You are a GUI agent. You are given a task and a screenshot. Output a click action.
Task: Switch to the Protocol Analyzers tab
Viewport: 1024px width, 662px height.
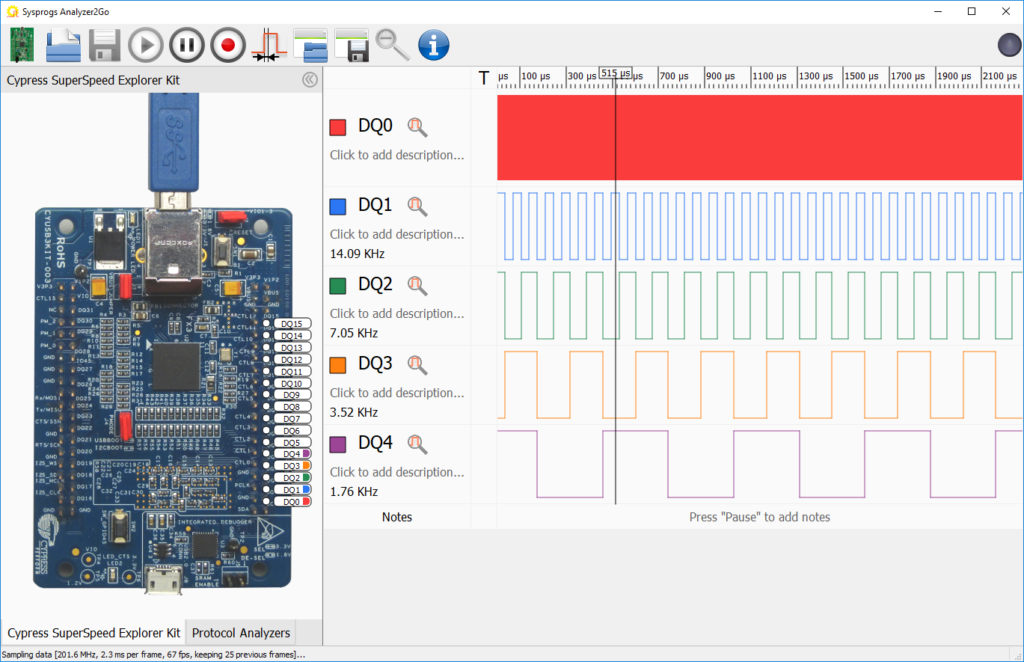click(x=241, y=633)
